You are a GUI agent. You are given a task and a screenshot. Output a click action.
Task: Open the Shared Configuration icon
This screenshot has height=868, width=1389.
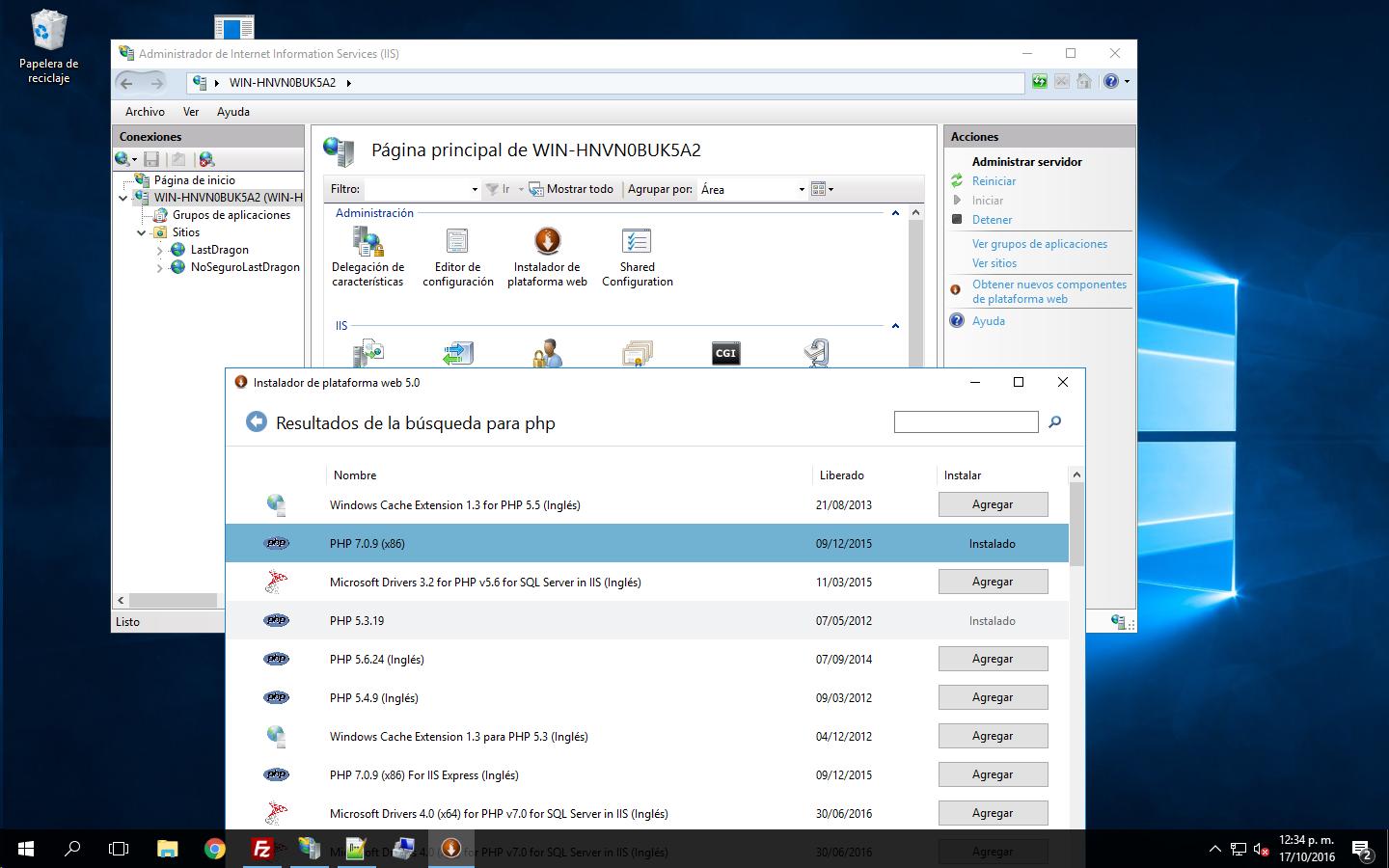coord(637,242)
